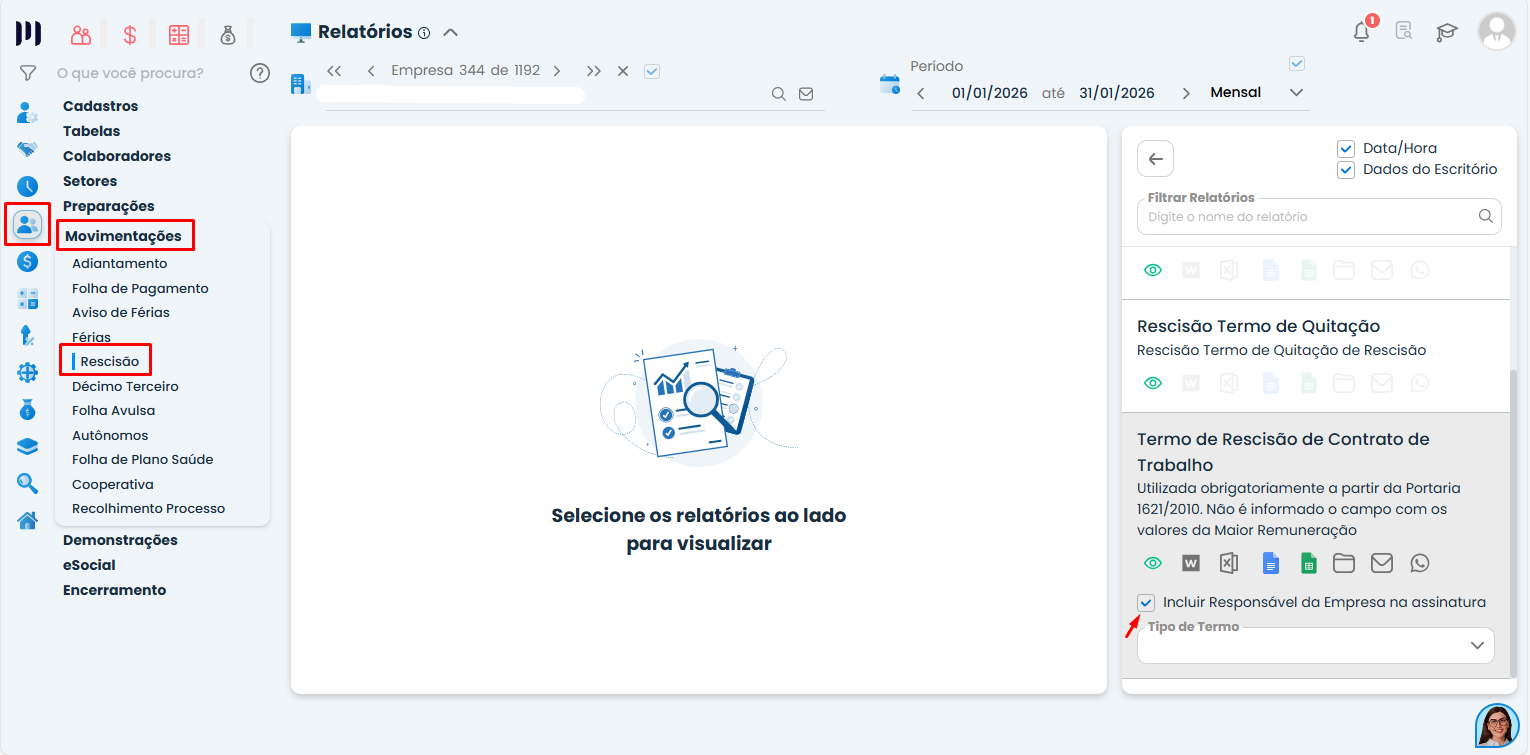
Task: Send Termo de Rescisão by email icon
Action: [1382, 563]
